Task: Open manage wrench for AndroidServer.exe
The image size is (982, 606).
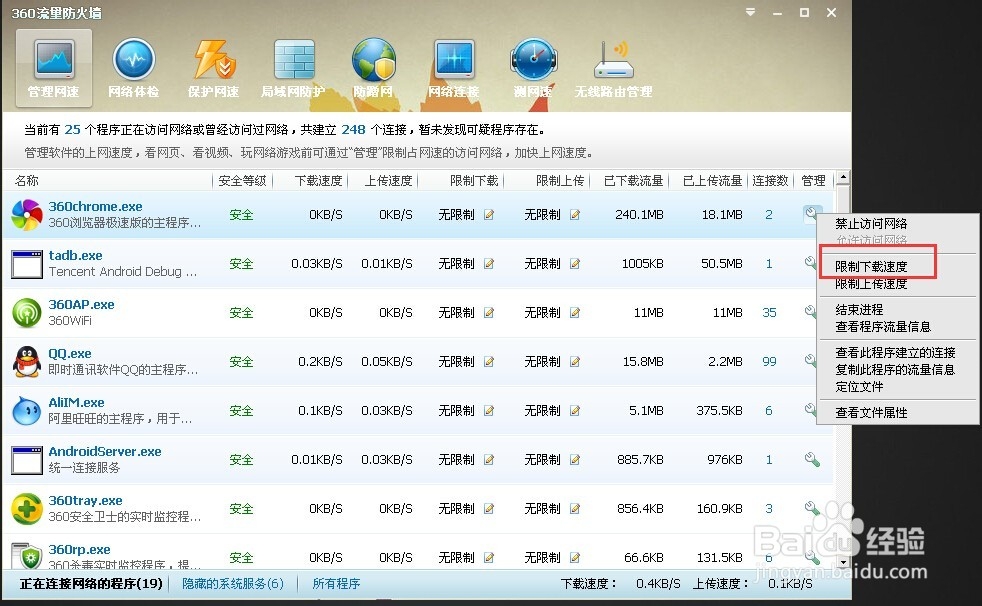Action: 812,460
